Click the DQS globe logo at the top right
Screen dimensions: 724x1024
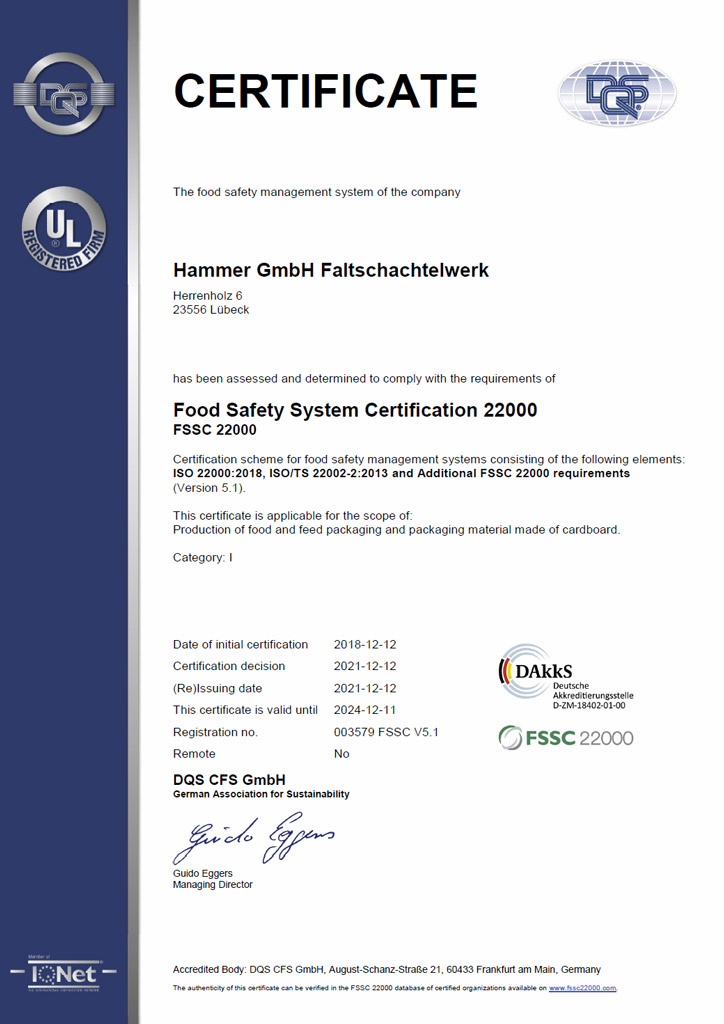[617, 93]
